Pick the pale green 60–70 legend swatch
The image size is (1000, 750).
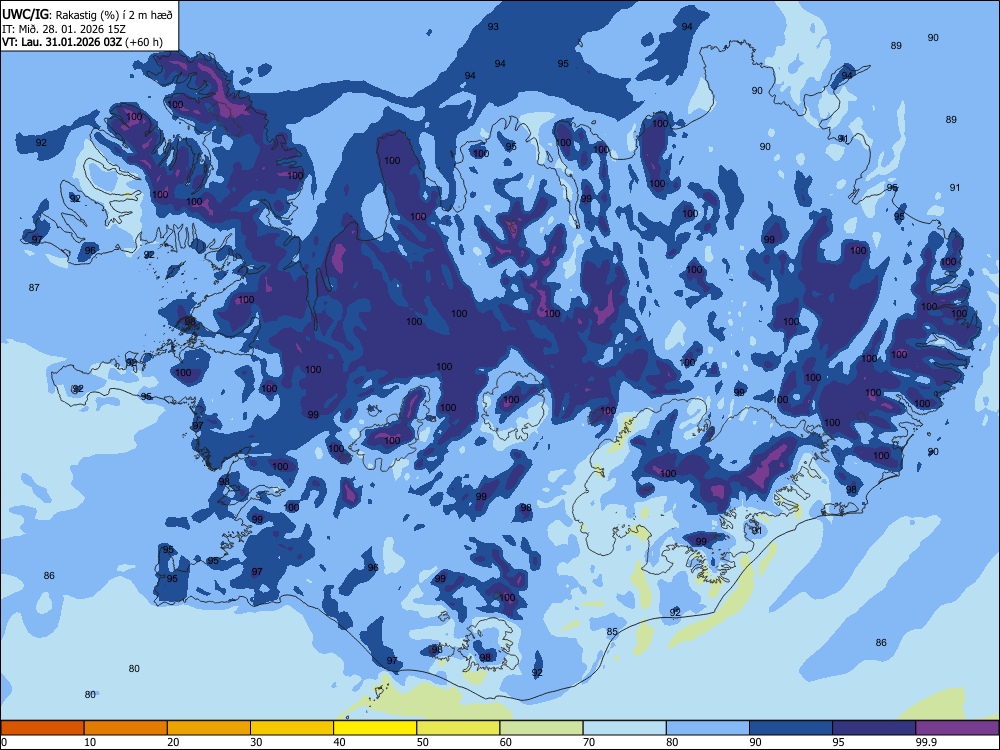point(541,728)
